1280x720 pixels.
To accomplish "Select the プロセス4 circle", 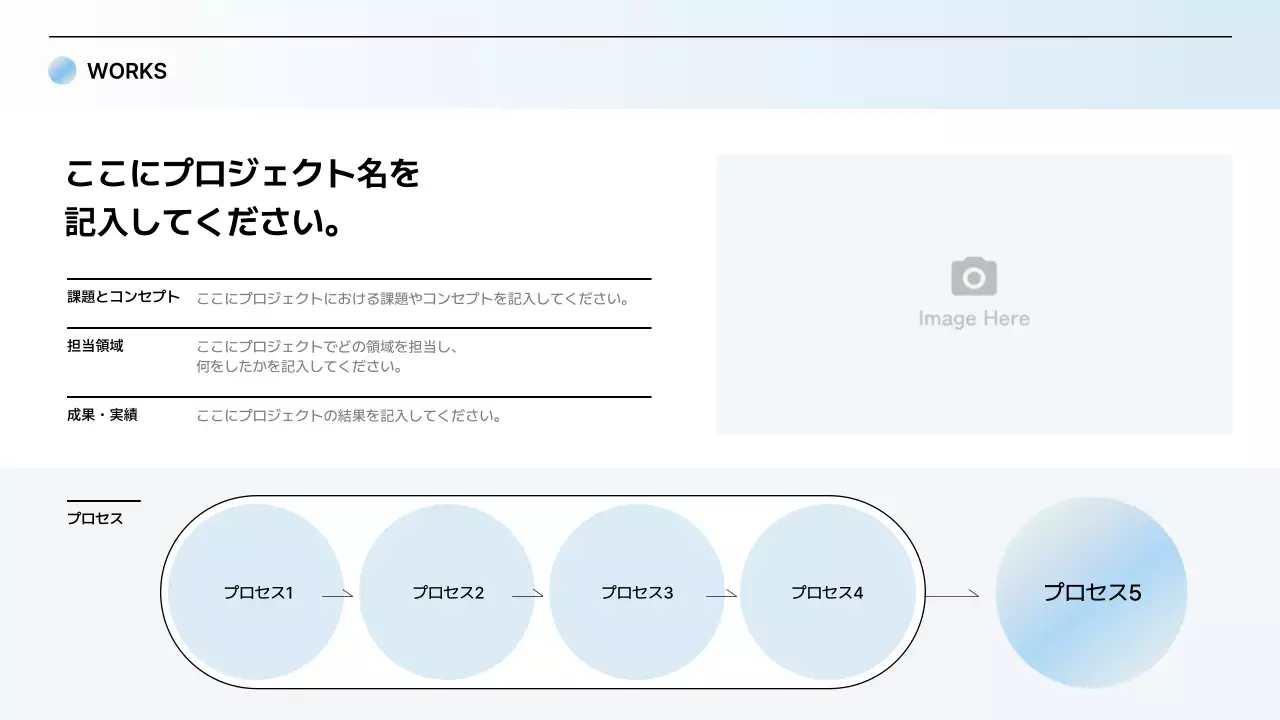I will pyautogui.click(x=828, y=592).
